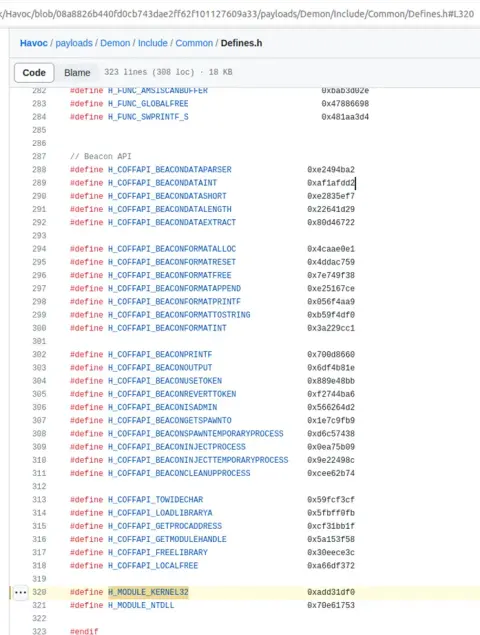The width and height of the screenshot is (480, 635).
Task: Click H_COFFAPI_GETPROCADDRESS symbol
Action: pyautogui.click(x=165, y=526)
